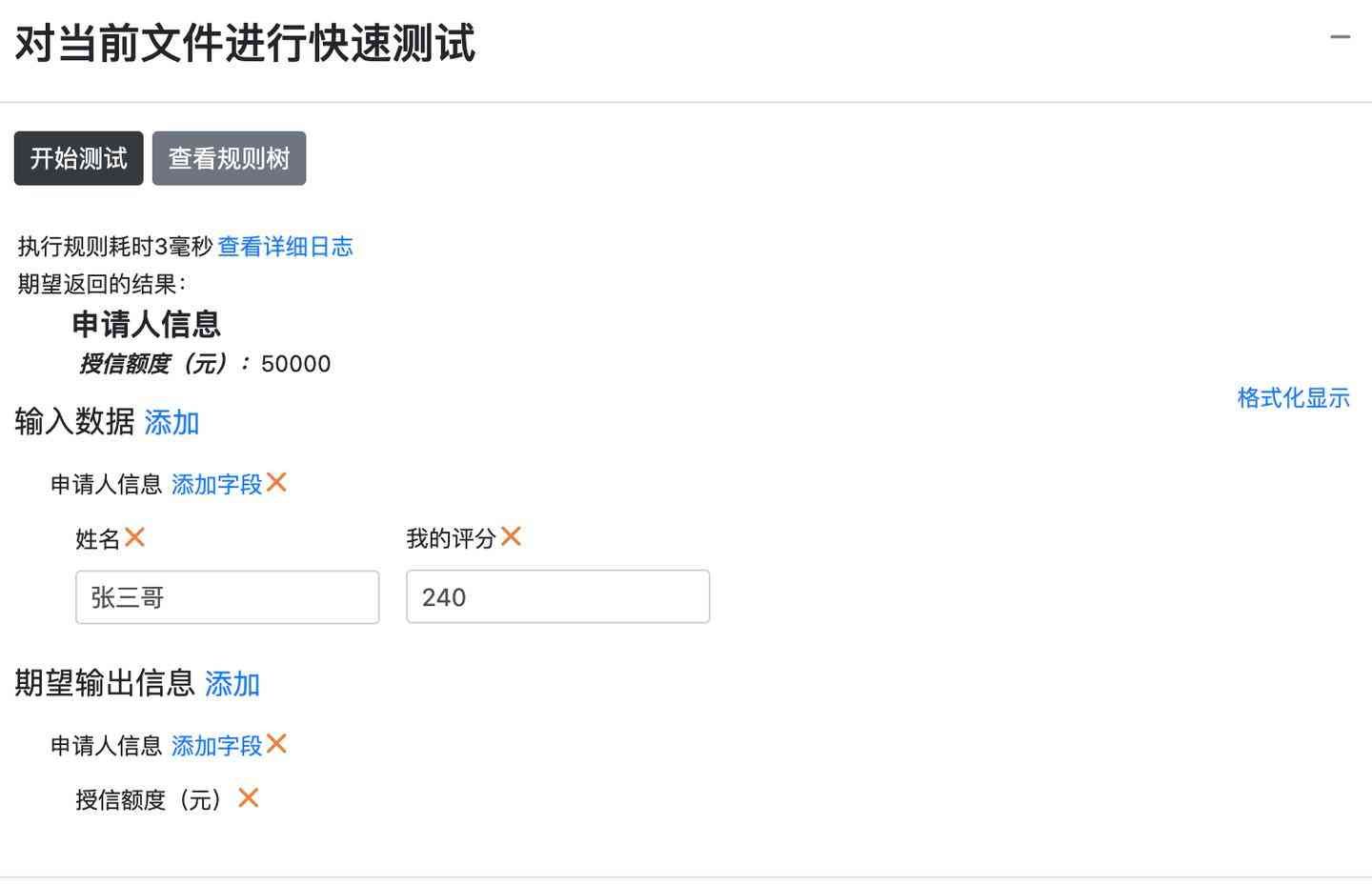
Task: Remove 申请人信息 group under 输入数据
Action: [x=276, y=483]
